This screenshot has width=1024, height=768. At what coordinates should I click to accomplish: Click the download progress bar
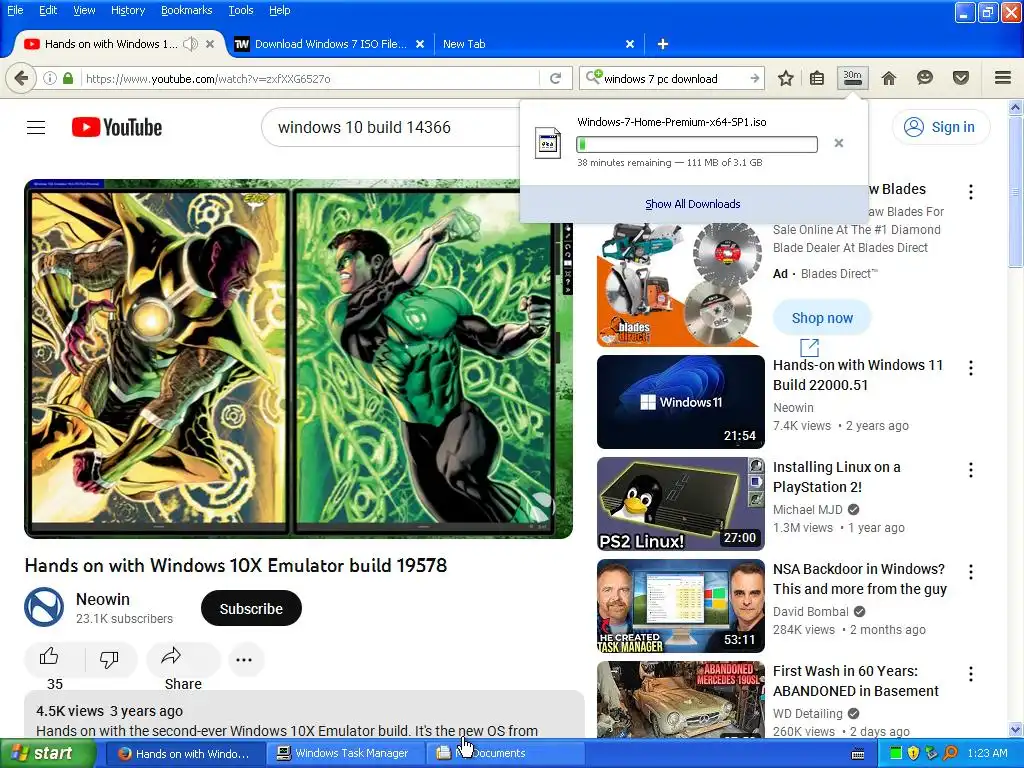click(x=697, y=144)
